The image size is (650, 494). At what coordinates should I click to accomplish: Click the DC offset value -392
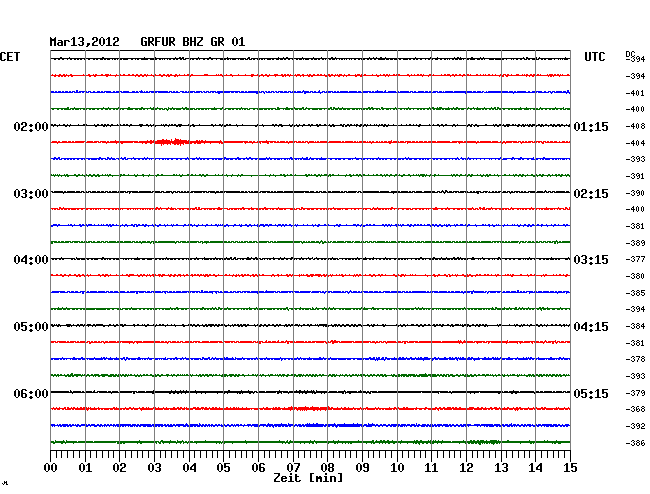pos(635,426)
